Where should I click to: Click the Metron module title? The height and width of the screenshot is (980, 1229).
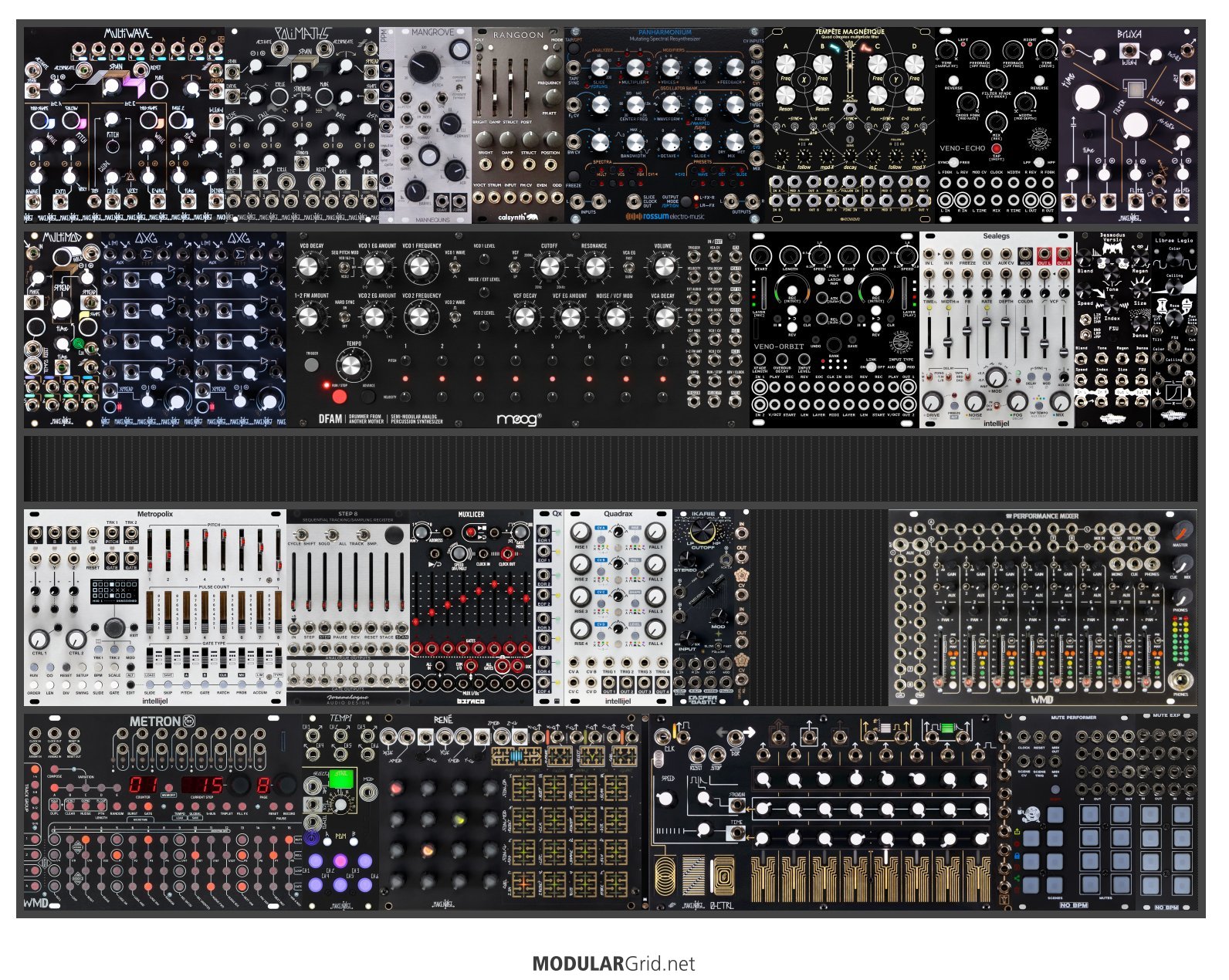coord(154,721)
